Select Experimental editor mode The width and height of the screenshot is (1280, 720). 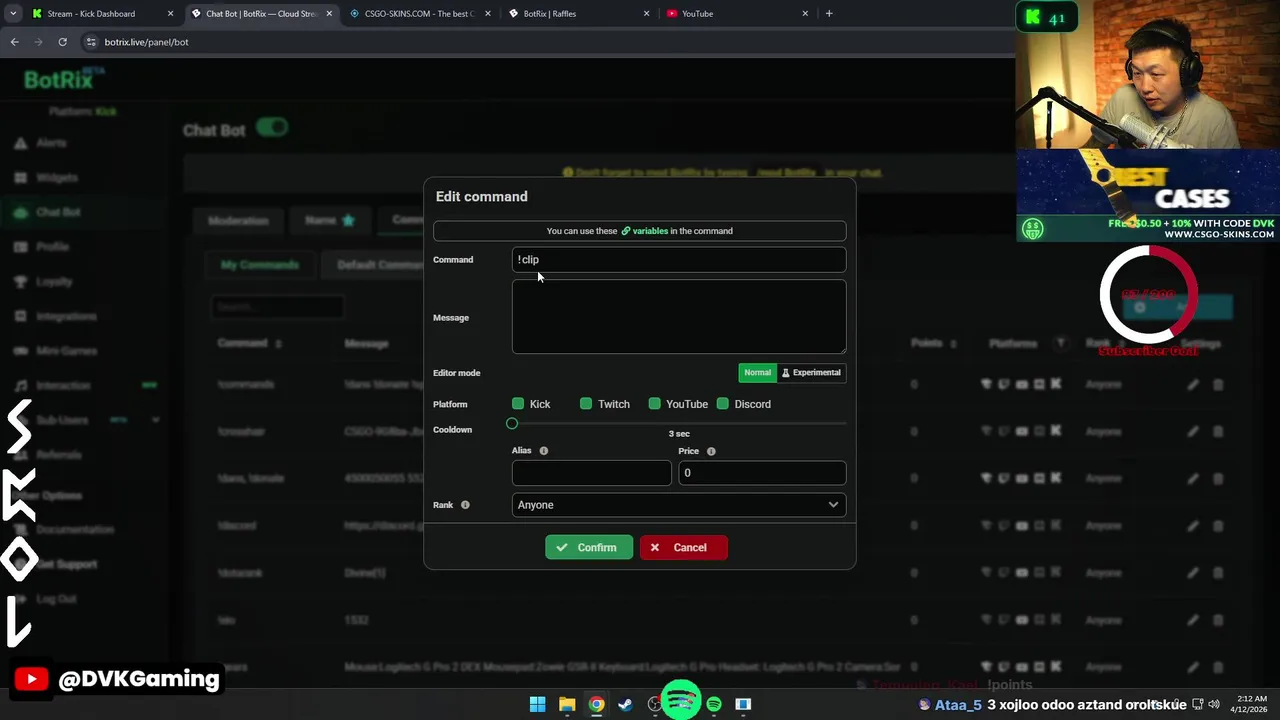[x=811, y=373]
